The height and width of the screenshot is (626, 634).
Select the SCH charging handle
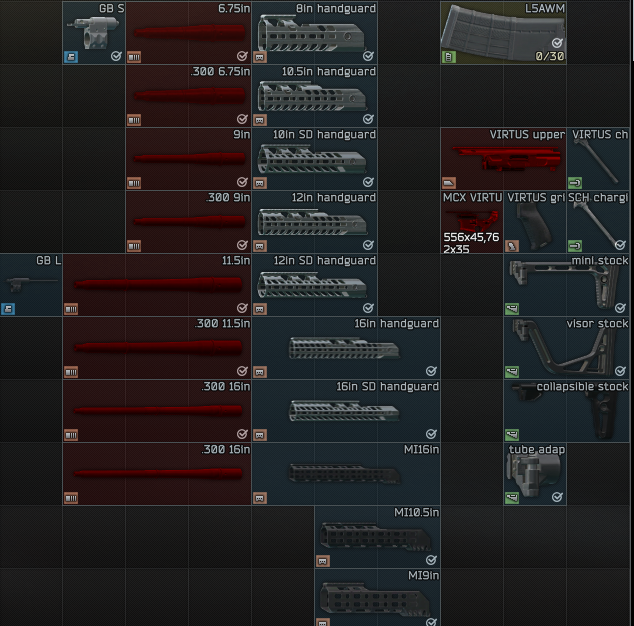(x=598, y=222)
